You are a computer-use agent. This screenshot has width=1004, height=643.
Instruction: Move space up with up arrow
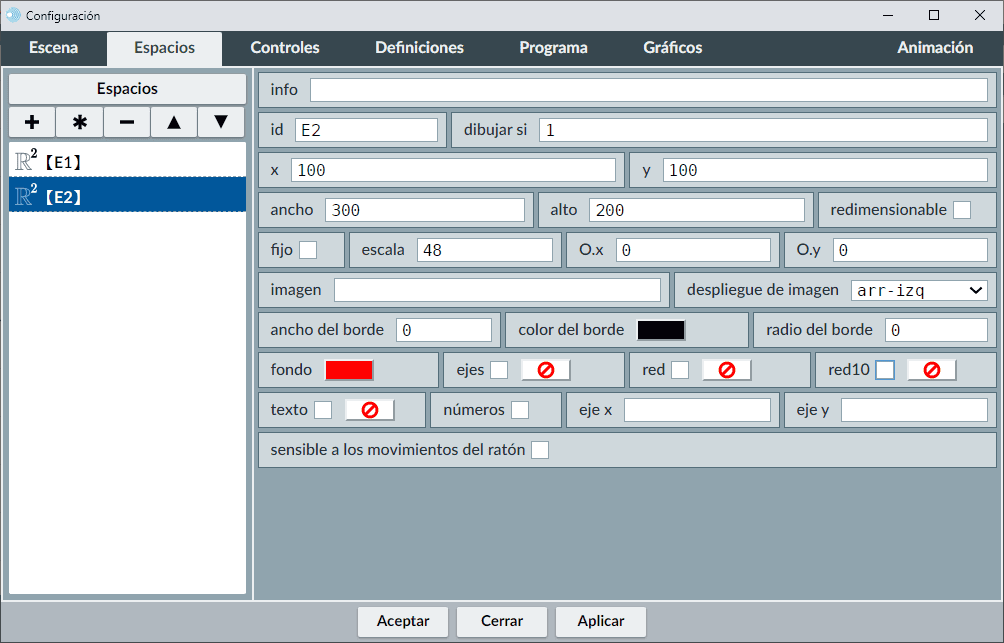pyautogui.click(x=174, y=122)
